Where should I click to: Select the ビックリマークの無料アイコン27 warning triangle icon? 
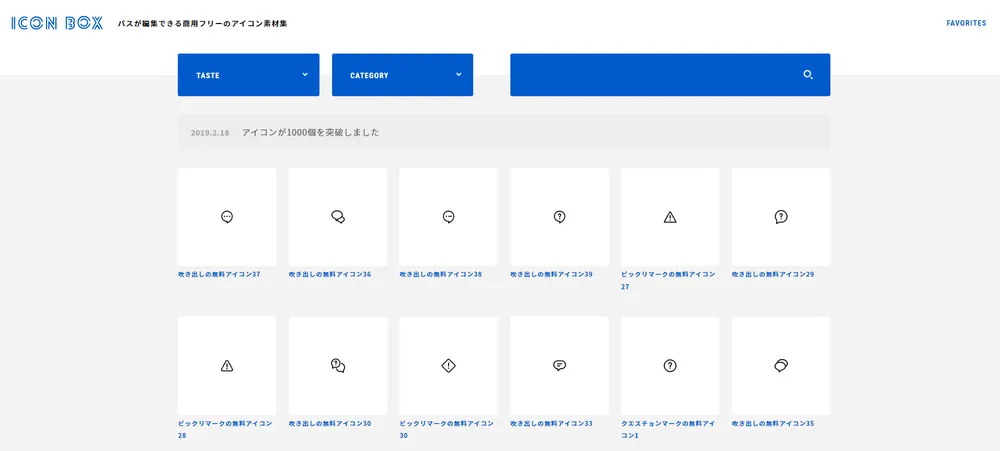[x=670, y=217]
